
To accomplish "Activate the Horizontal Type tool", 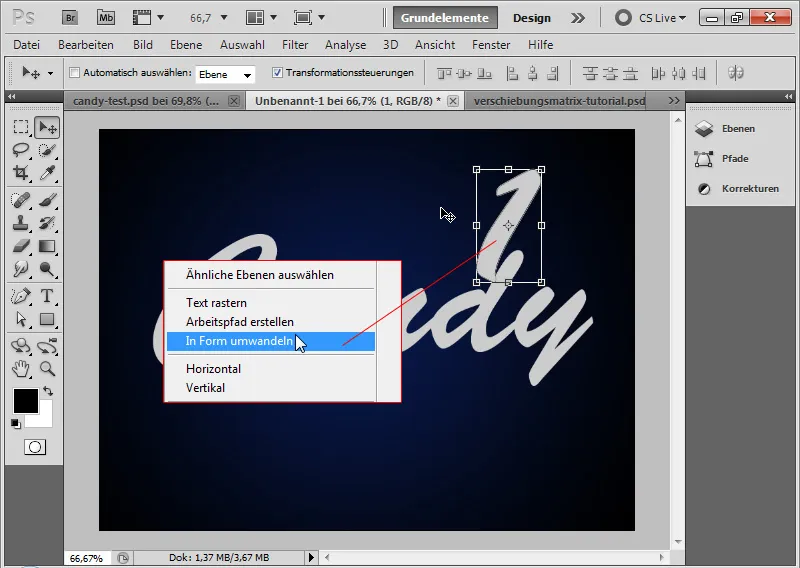I will (x=47, y=296).
